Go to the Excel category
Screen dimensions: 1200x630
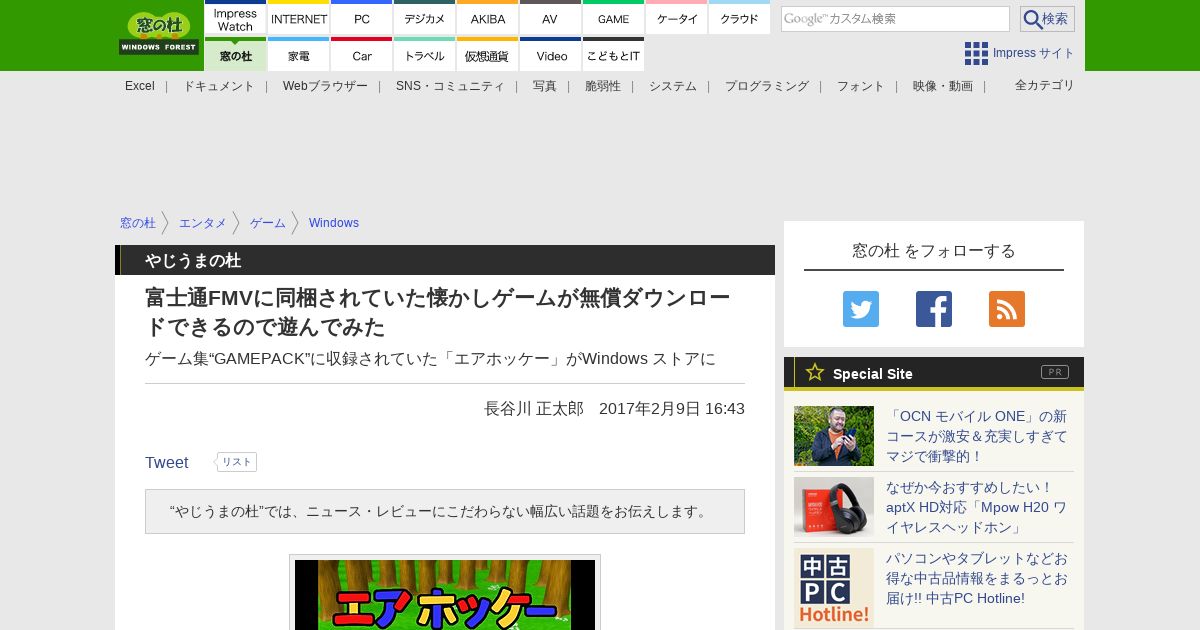tap(140, 86)
